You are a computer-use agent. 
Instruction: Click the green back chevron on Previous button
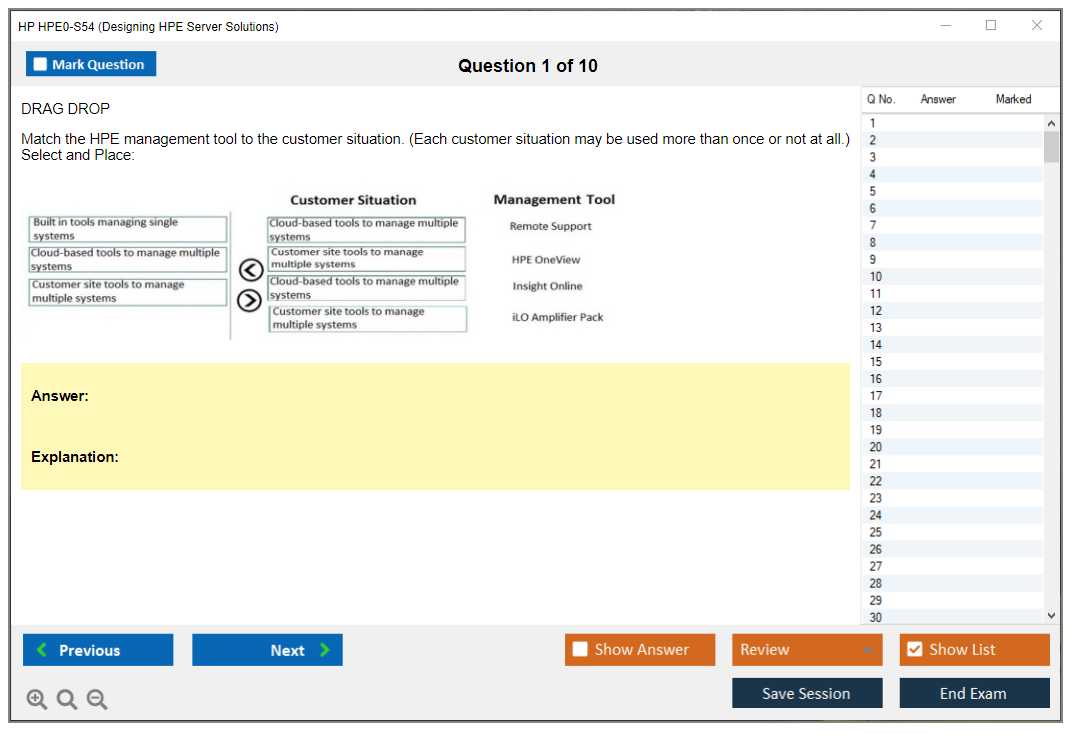click(41, 650)
